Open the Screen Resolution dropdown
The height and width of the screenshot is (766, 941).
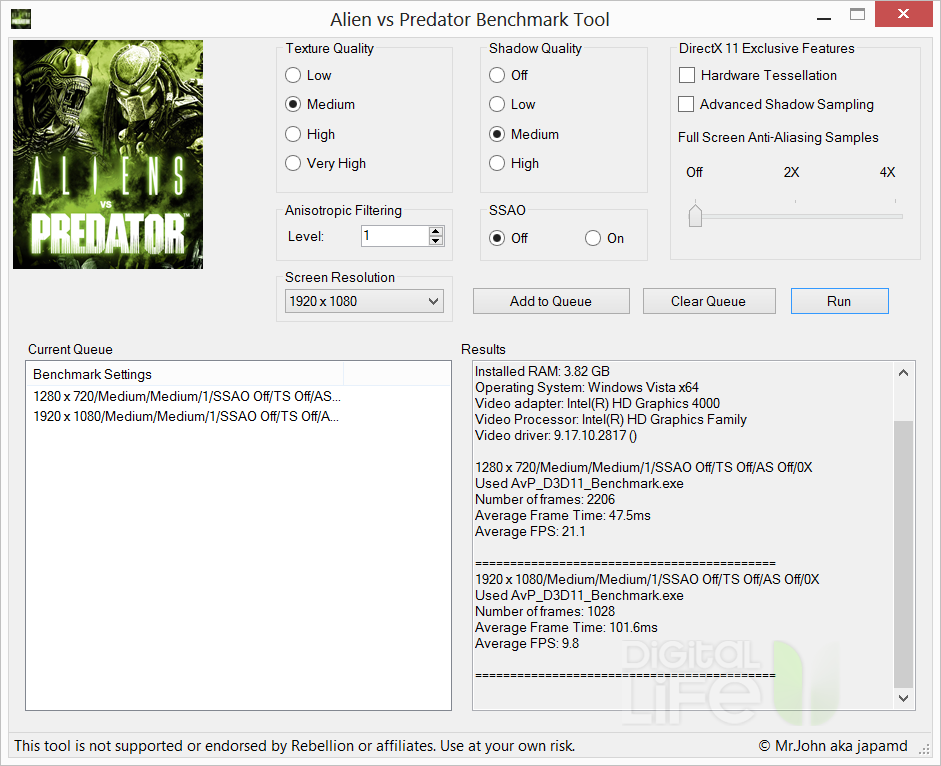pyautogui.click(x=364, y=301)
